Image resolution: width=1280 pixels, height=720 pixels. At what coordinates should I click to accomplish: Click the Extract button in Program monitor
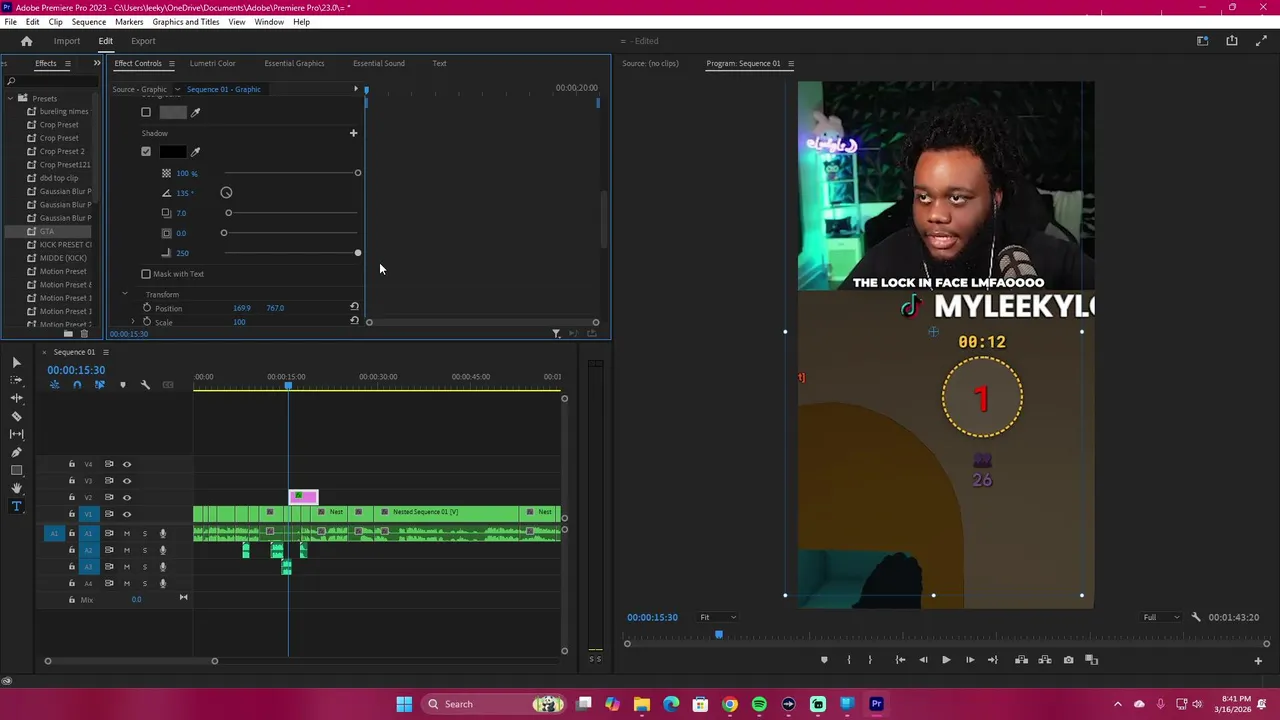pos(1045,660)
